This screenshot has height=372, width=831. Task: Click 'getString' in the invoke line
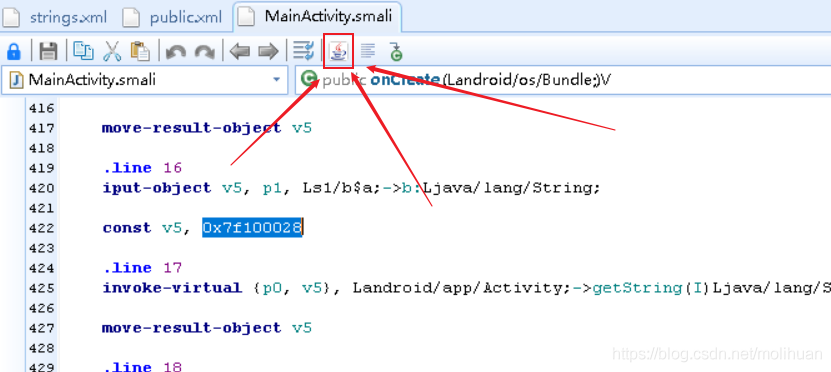637,288
